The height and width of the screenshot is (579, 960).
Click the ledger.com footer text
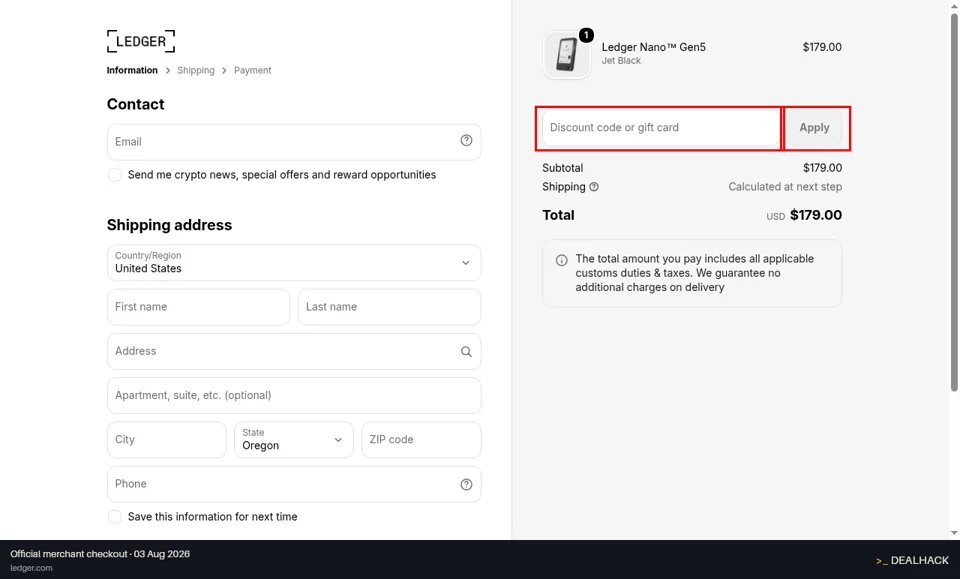pos(31,568)
